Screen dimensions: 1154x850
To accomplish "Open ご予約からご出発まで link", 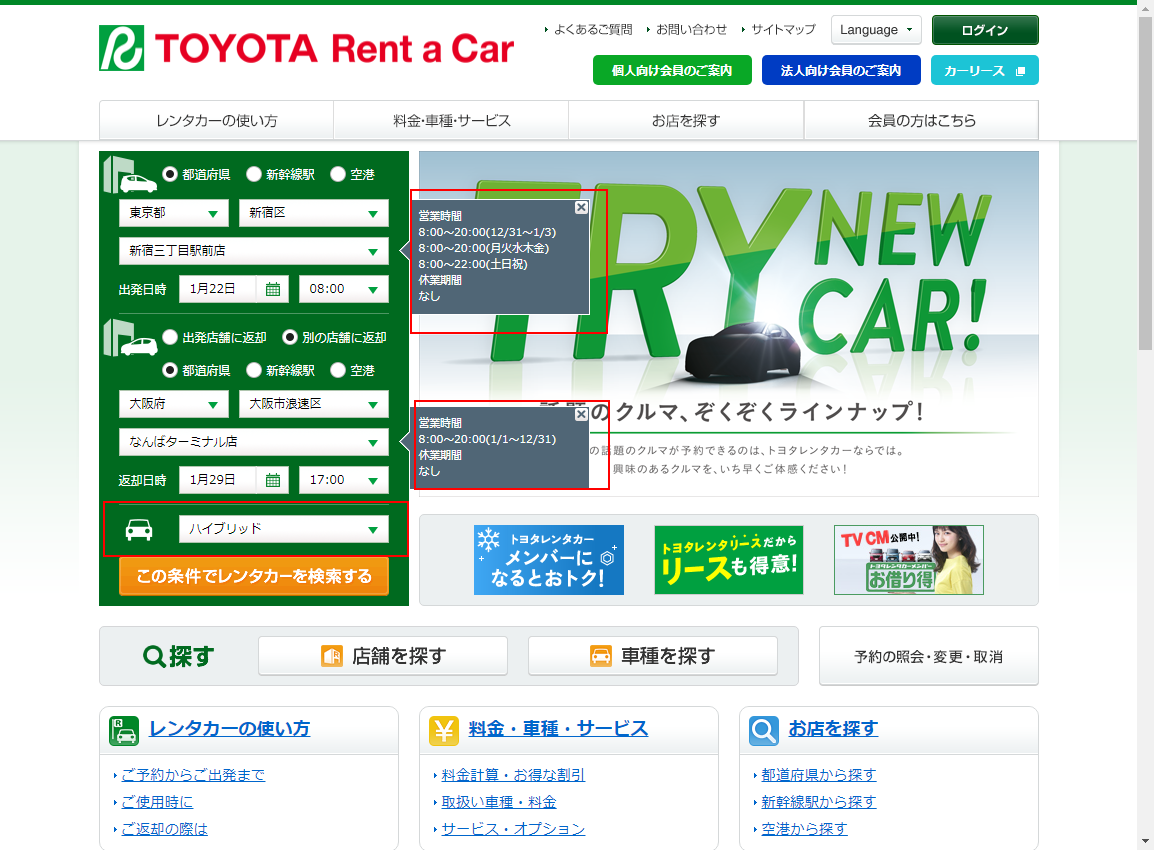I will [193, 775].
